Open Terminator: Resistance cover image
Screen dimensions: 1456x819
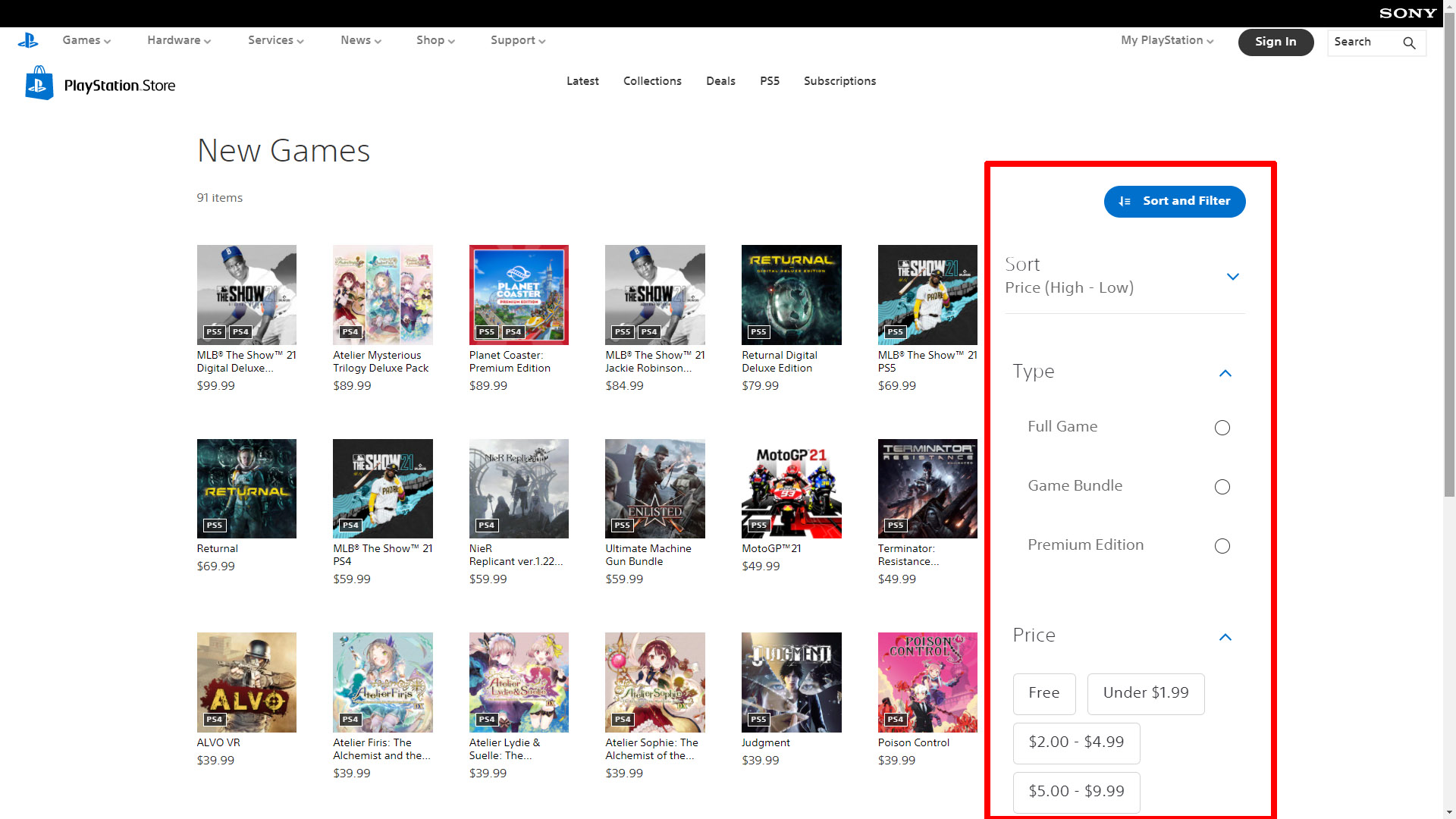[927, 488]
